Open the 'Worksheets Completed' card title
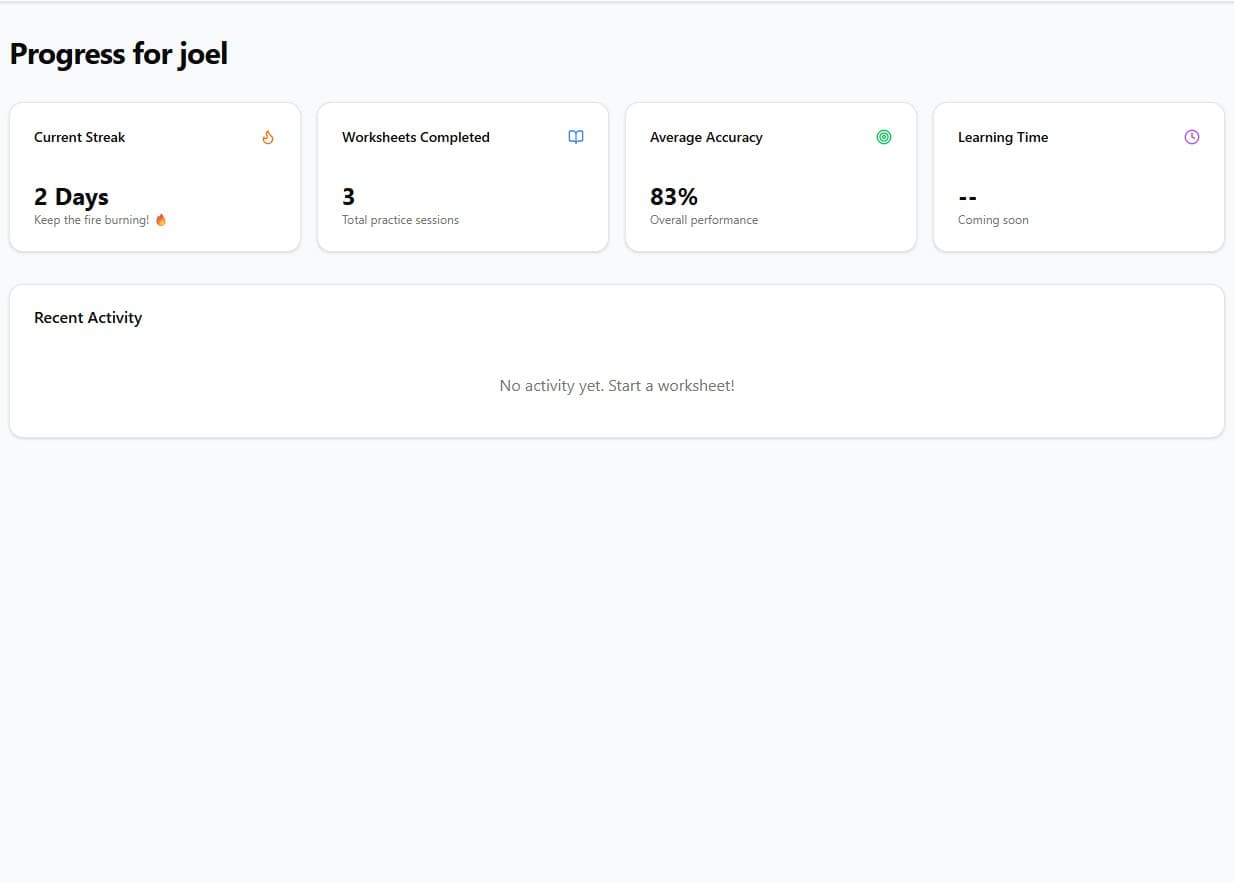This screenshot has height=882, width=1234. pos(416,138)
